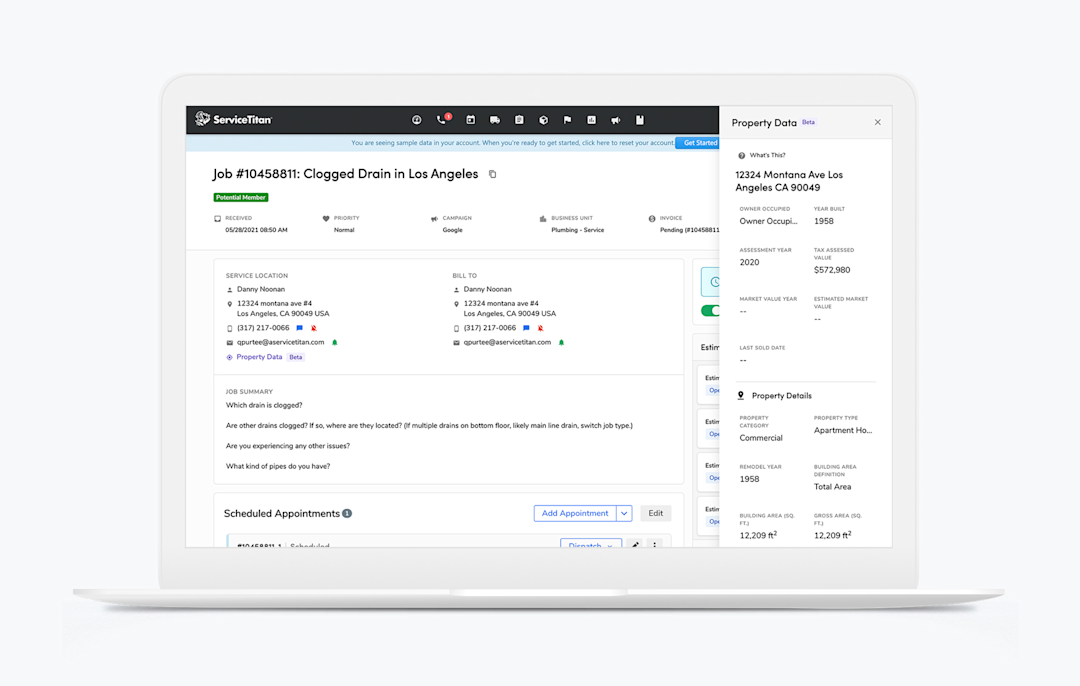
Task: Click service location phone (317) 217-0066
Action: coord(263,328)
